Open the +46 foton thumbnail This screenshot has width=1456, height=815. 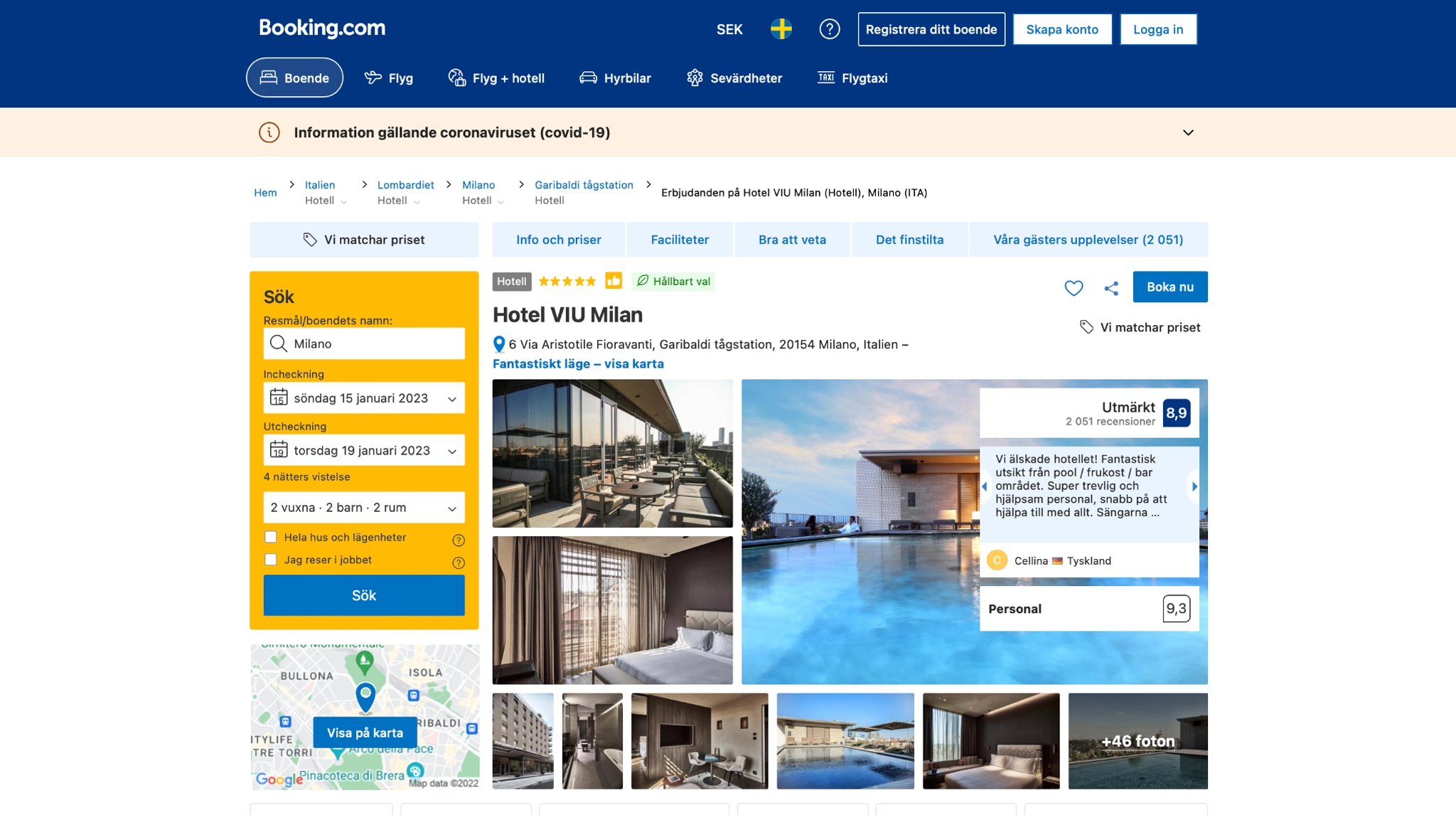click(1137, 741)
